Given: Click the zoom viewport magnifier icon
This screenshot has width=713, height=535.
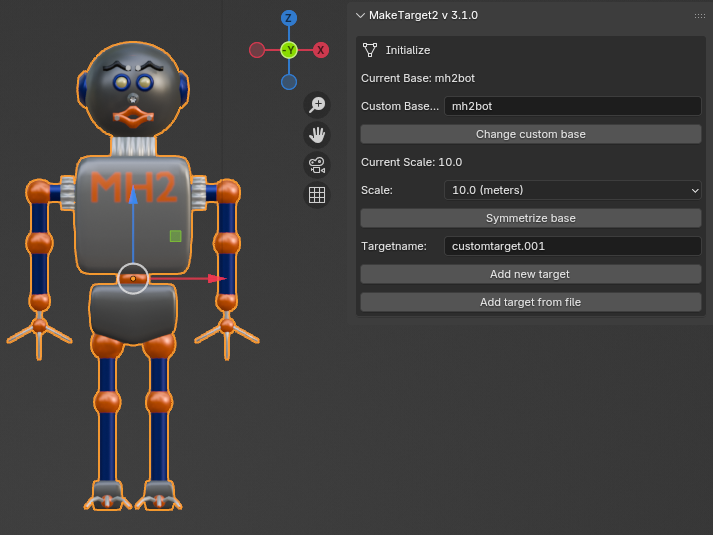Looking at the screenshot, I should pos(317,105).
